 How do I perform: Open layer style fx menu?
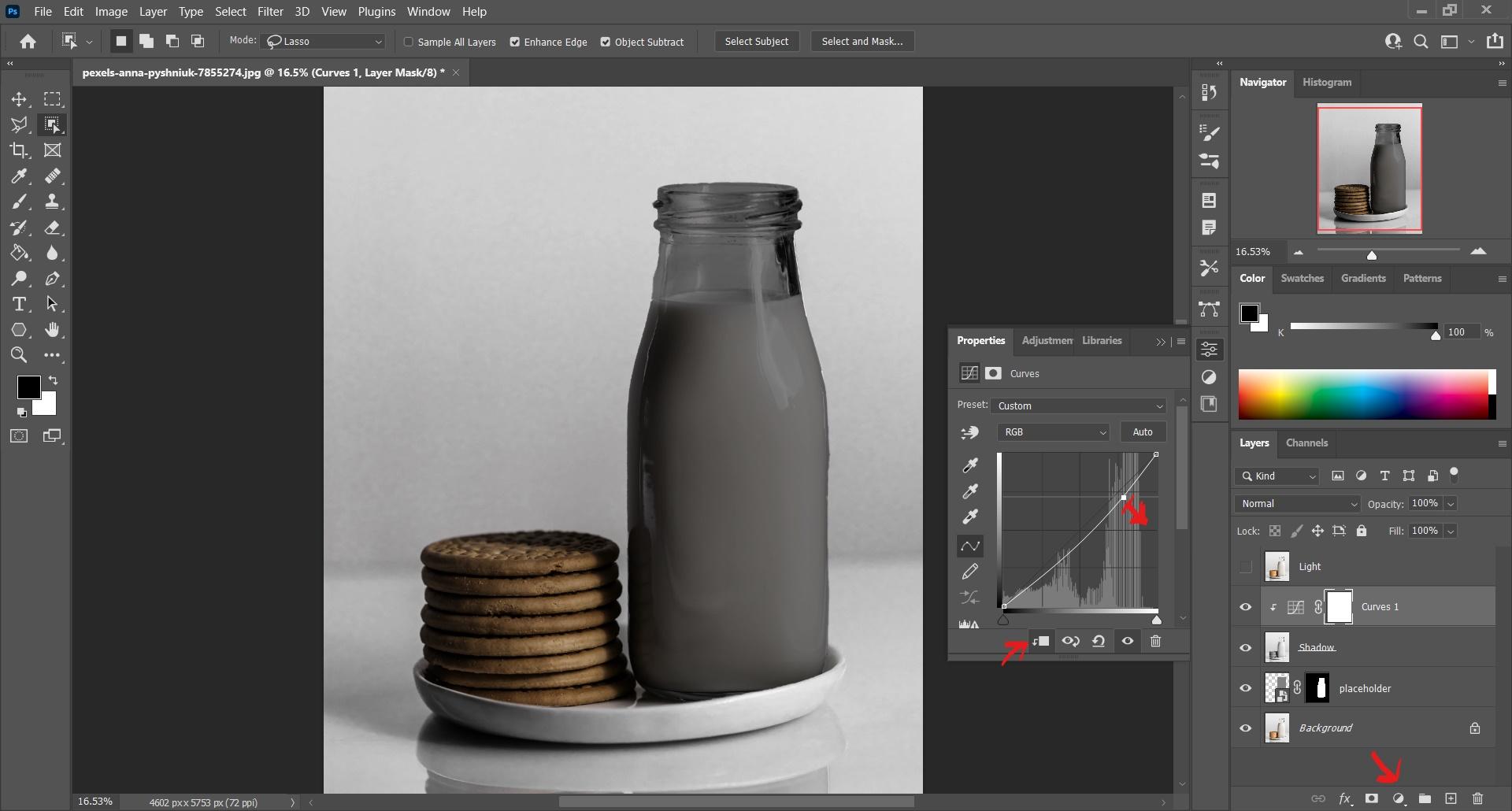(1345, 798)
